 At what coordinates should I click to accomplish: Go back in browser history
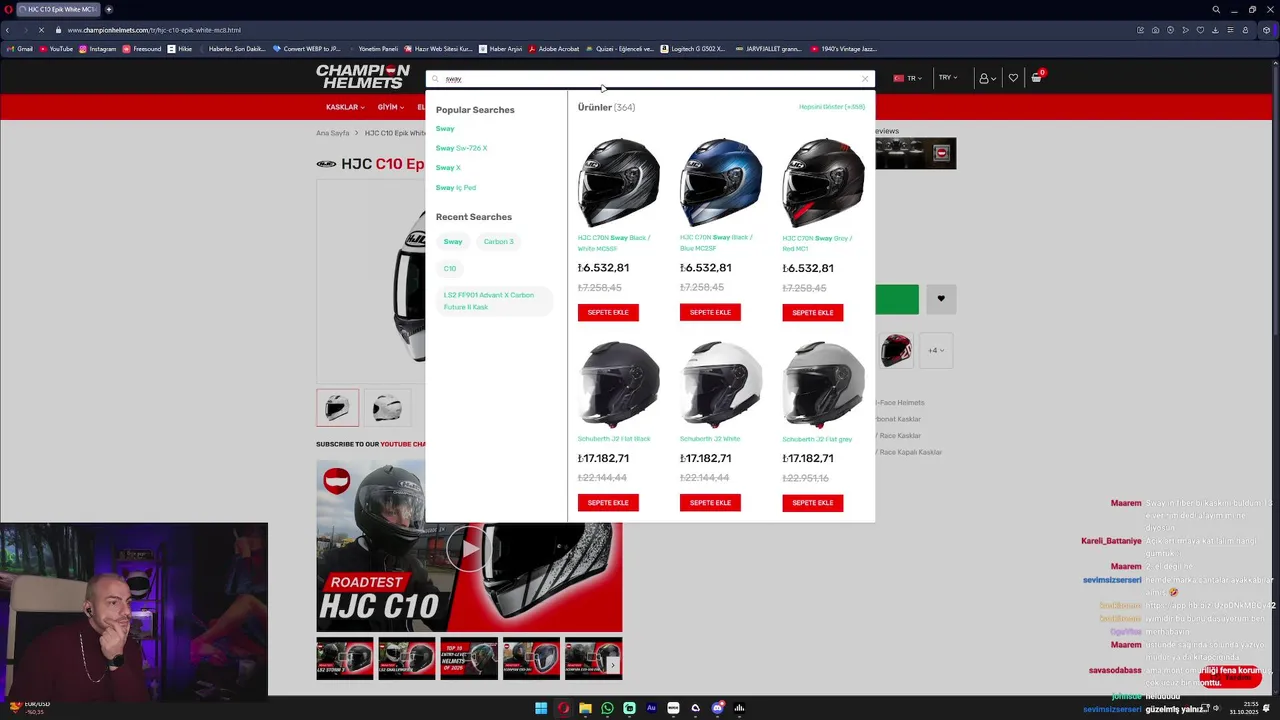click(x=8, y=30)
